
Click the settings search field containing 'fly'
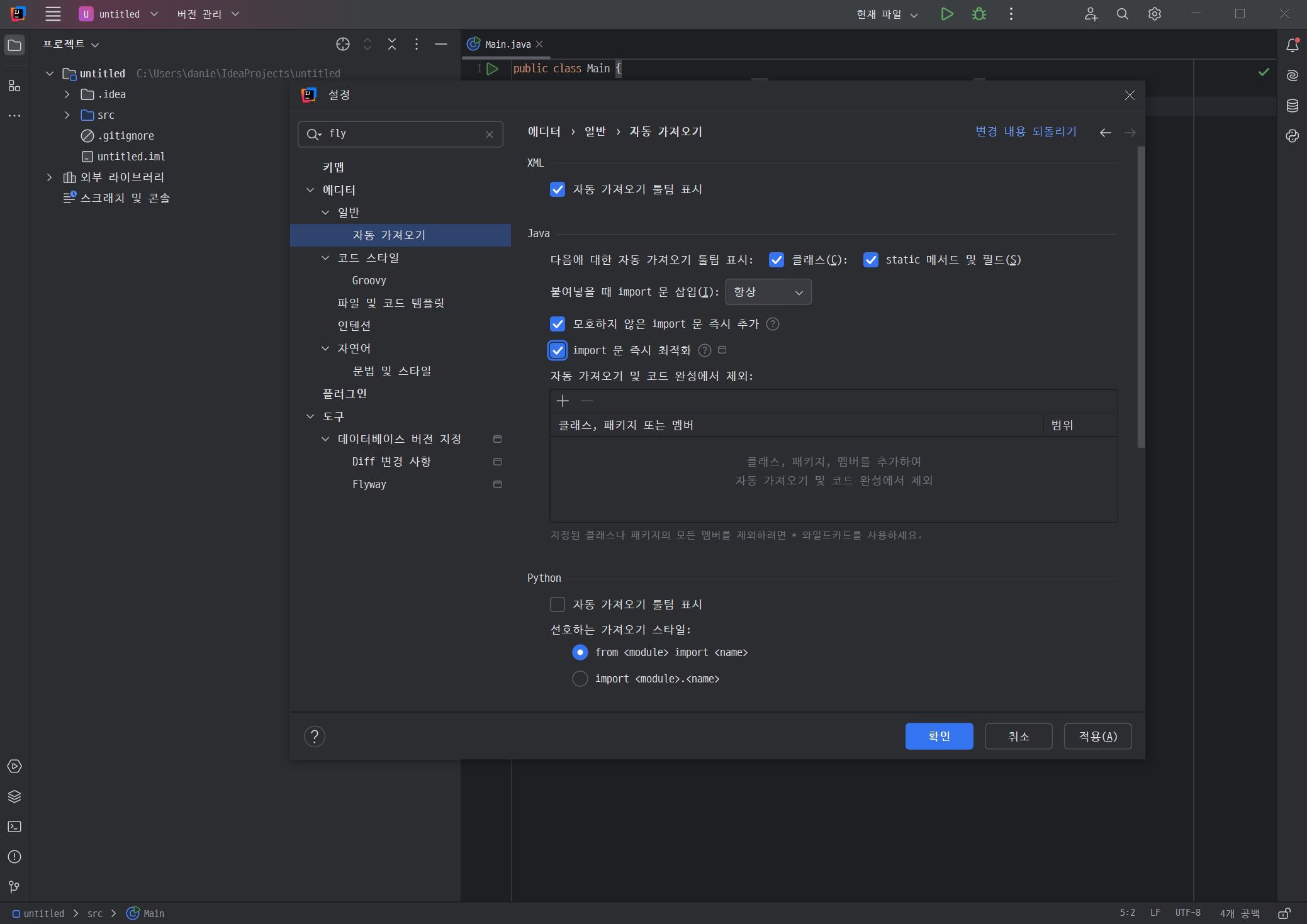400,134
